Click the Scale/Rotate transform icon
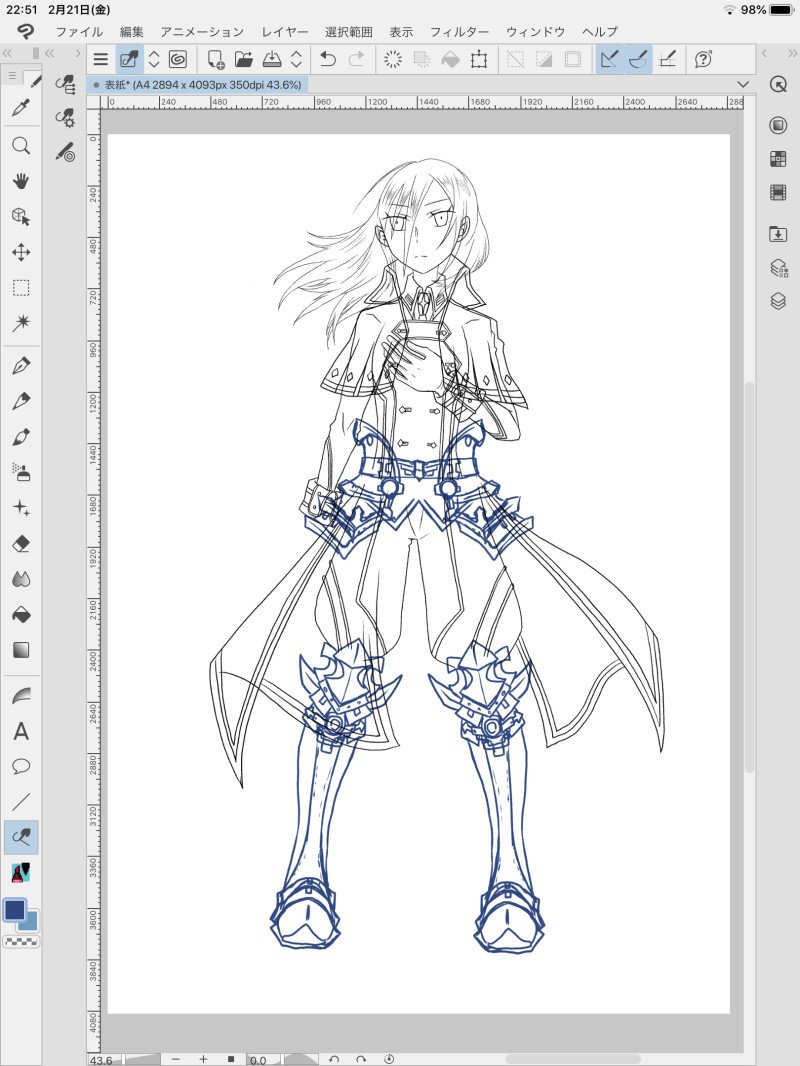The width and height of the screenshot is (800, 1066). 479,60
